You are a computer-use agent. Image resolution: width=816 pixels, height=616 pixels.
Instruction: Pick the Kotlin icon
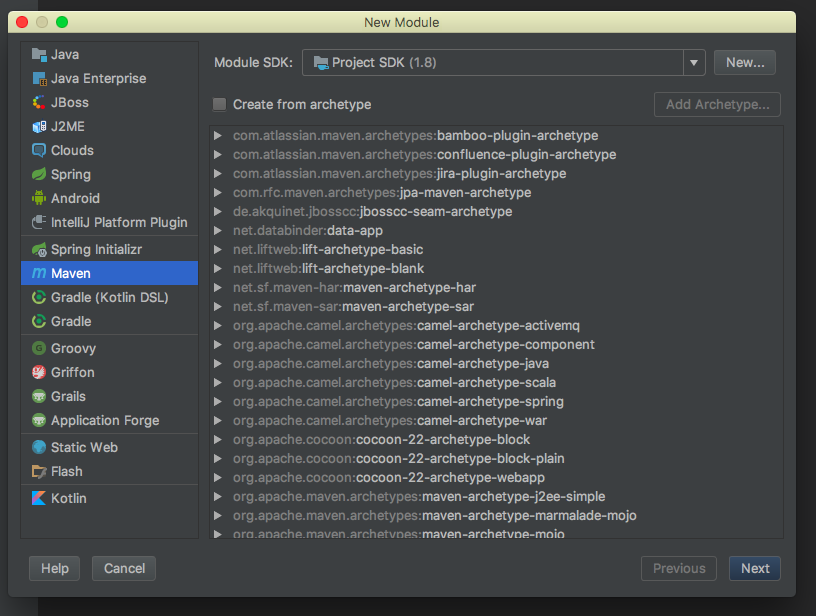[39, 498]
